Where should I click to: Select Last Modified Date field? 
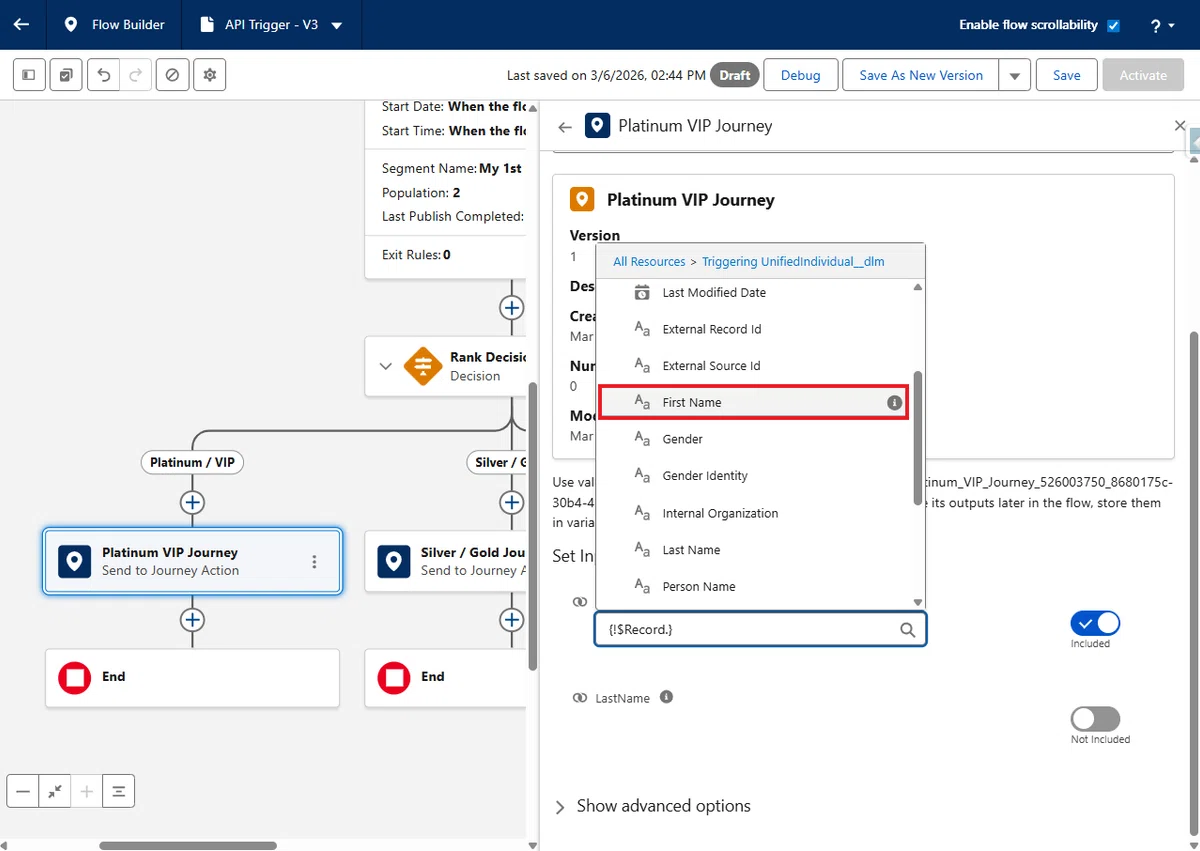754,293
